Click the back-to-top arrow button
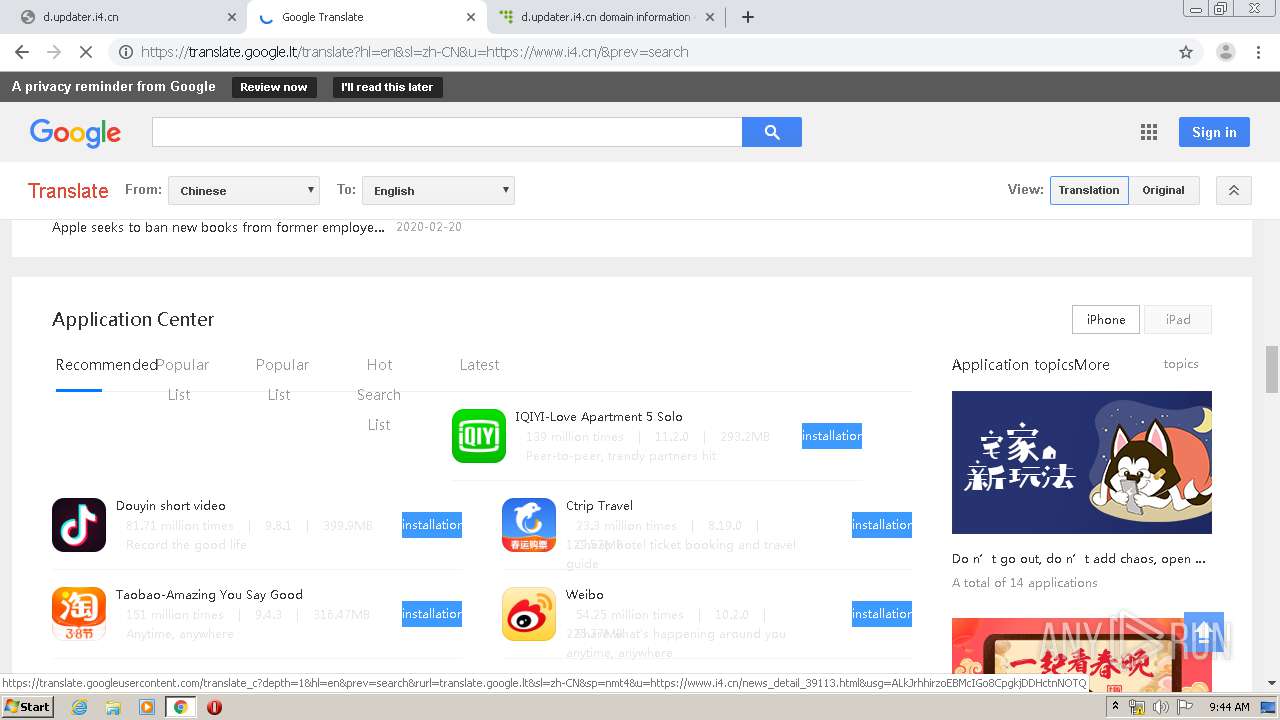Image resolution: width=1280 pixels, height=720 pixels. click(1204, 632)
